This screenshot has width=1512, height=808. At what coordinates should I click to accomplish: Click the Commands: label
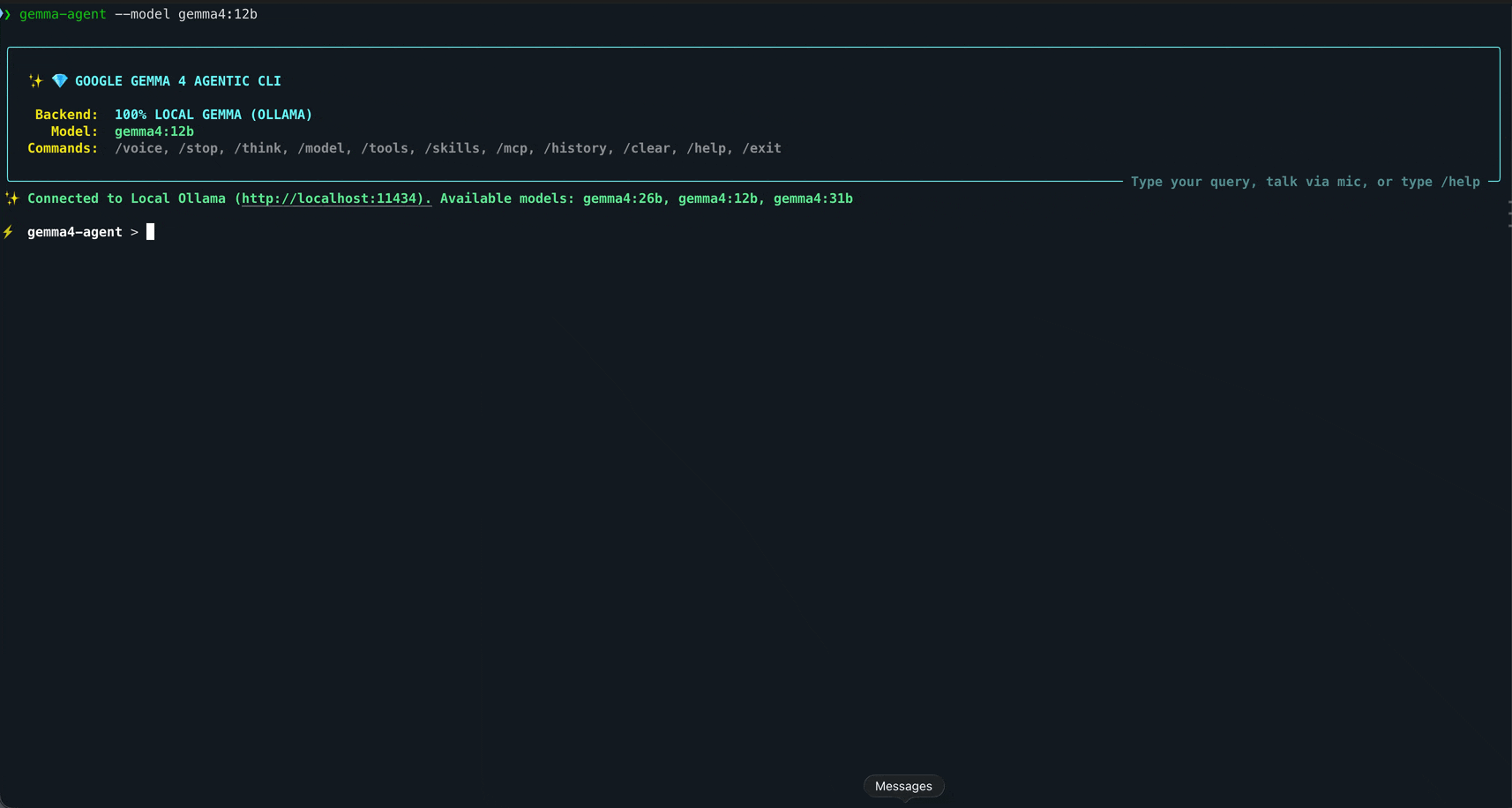pyautogui.click(x=63, y=148)
